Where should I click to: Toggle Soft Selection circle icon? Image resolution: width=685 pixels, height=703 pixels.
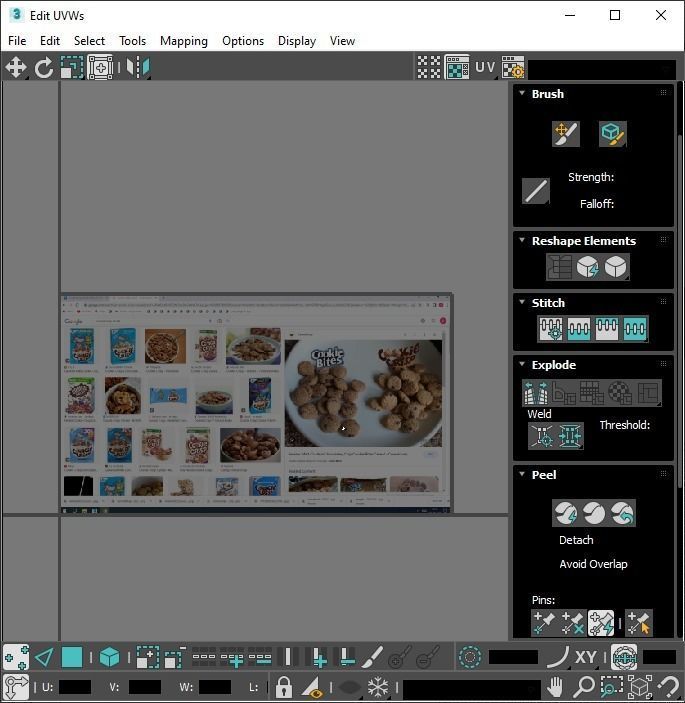click(470, 657)
